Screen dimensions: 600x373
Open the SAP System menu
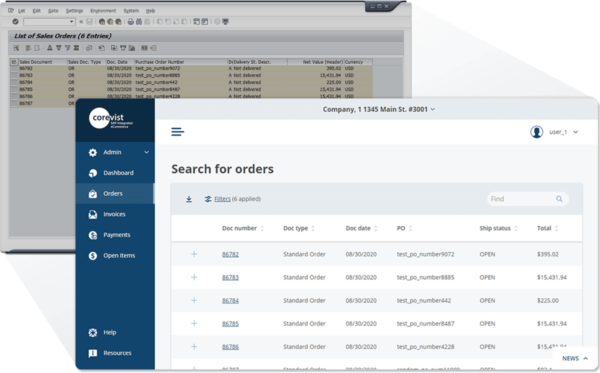pyautogui.click(x=131, y=11)
